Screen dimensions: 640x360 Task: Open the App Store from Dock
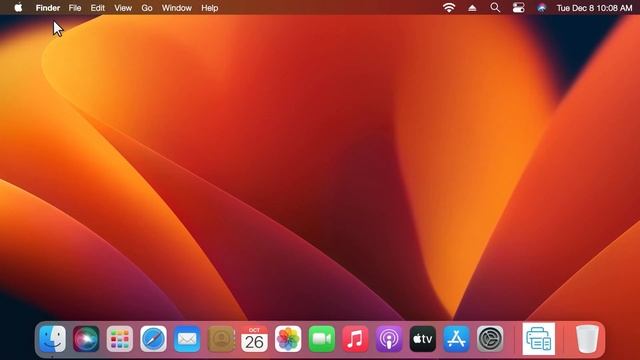[x=456, y=339]
